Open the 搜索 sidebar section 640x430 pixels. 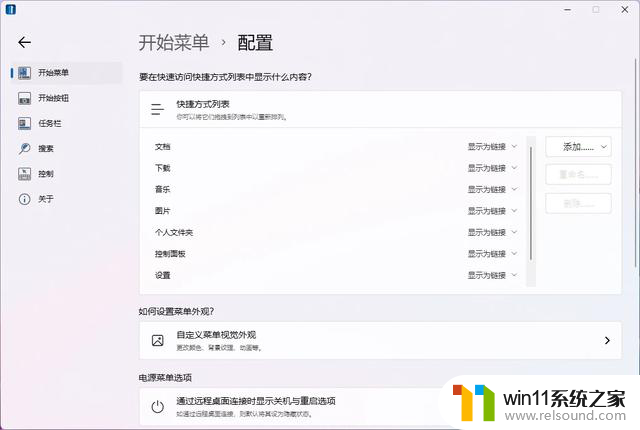[x=67, y=149]
